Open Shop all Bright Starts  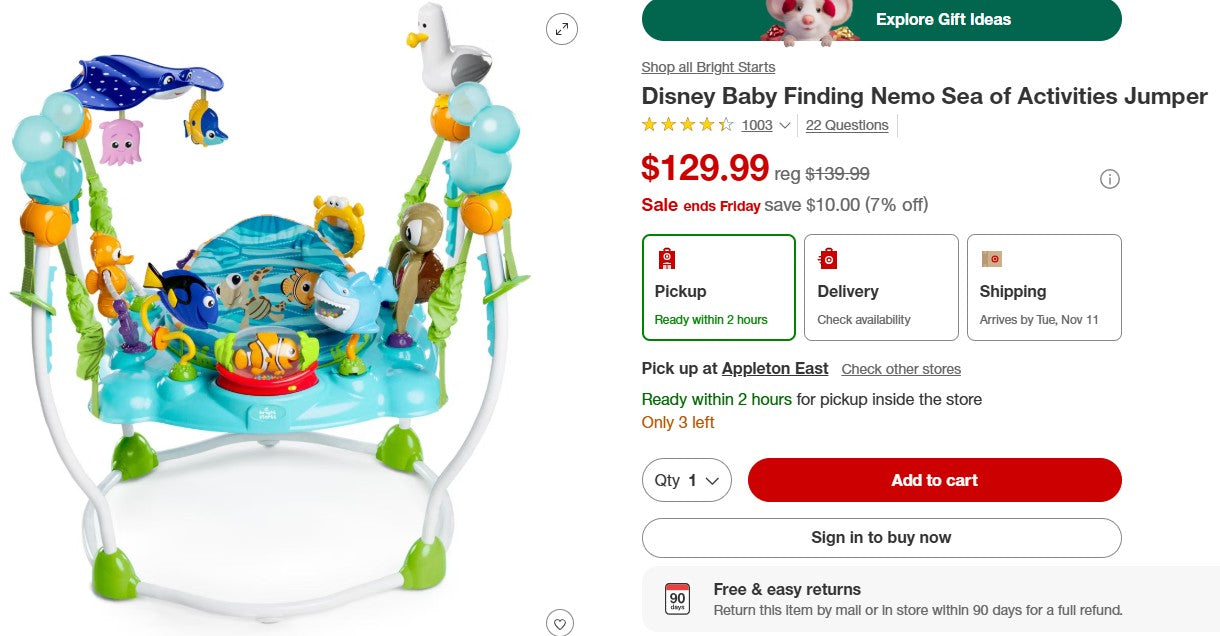(x=708, y=67)
